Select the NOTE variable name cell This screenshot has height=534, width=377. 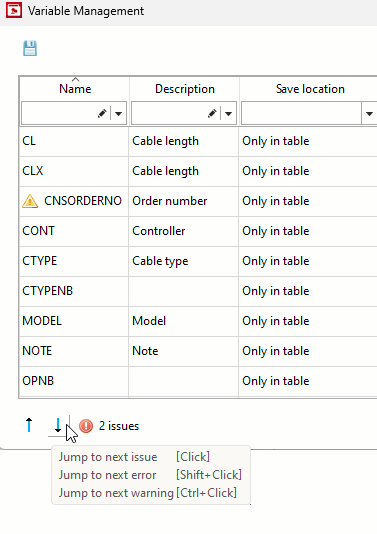(x=74, y=351)
